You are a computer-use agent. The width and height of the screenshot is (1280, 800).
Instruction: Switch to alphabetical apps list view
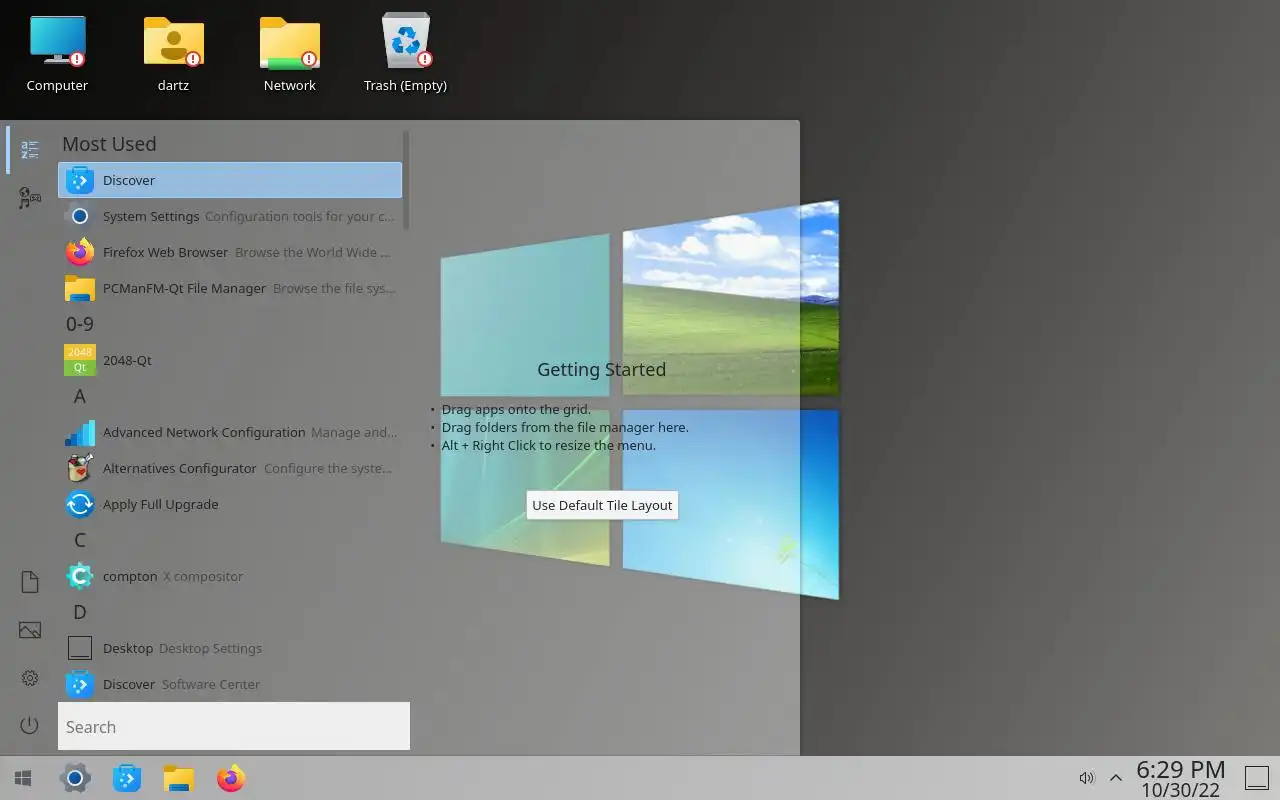(30, 150)
